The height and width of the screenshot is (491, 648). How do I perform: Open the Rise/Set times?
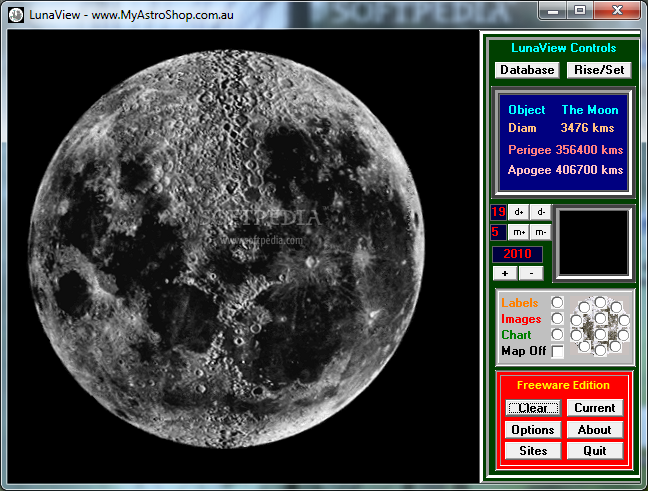[599, 70]
